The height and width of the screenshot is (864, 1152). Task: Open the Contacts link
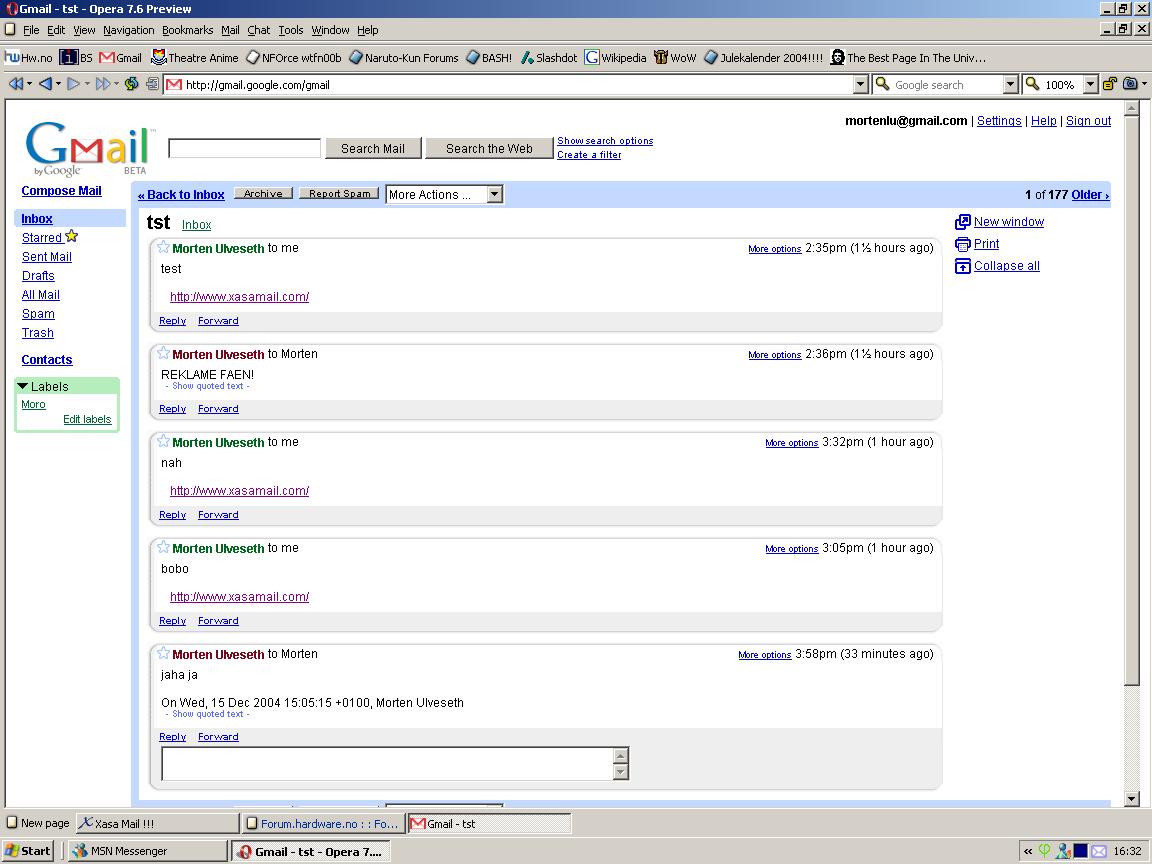pos(47,359)
